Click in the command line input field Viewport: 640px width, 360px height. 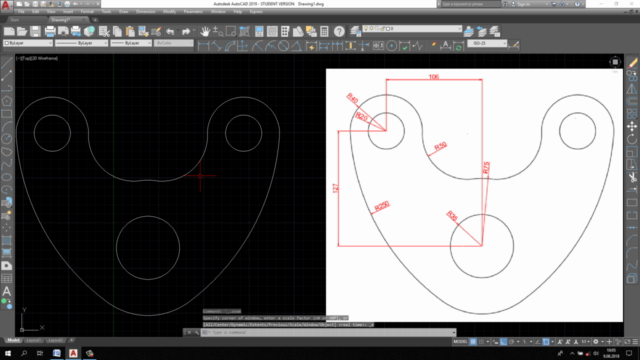tap(328, 332)
